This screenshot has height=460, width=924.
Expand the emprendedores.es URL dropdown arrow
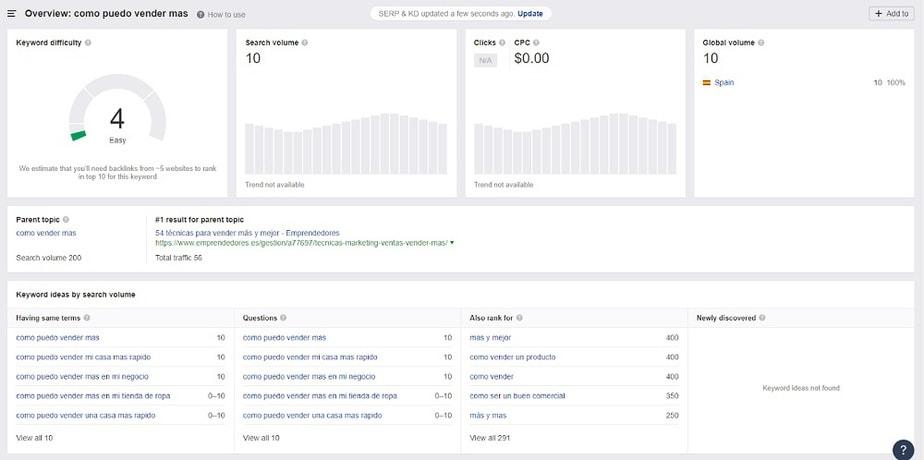[452, 243]
